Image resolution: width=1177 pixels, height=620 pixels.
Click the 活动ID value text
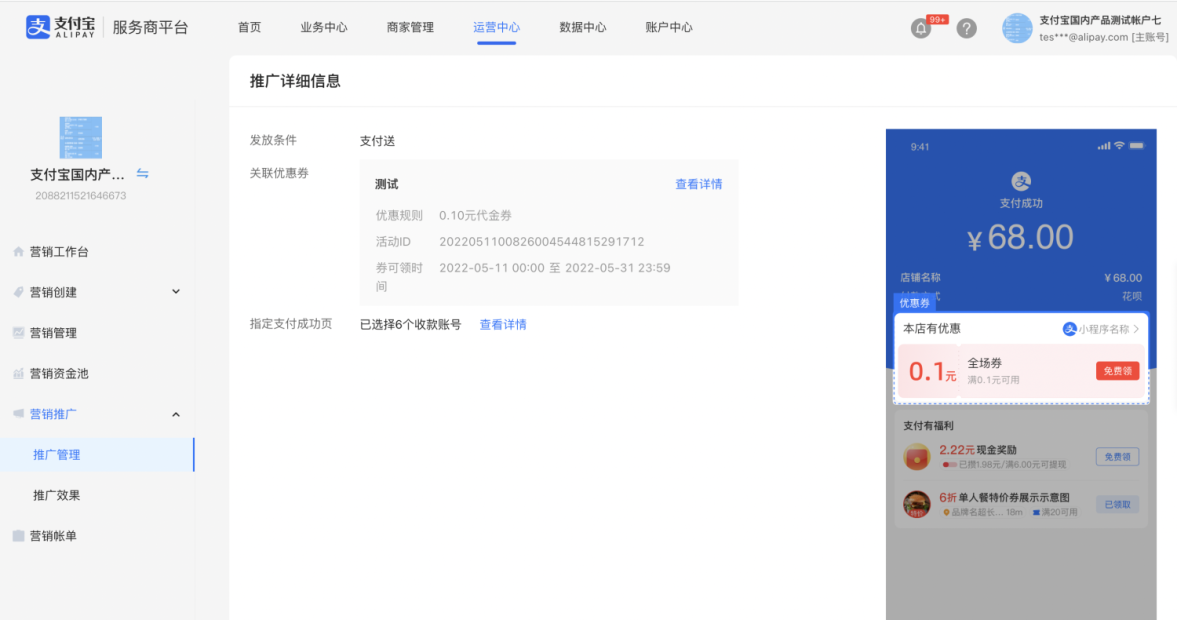(x=541, y=242)
